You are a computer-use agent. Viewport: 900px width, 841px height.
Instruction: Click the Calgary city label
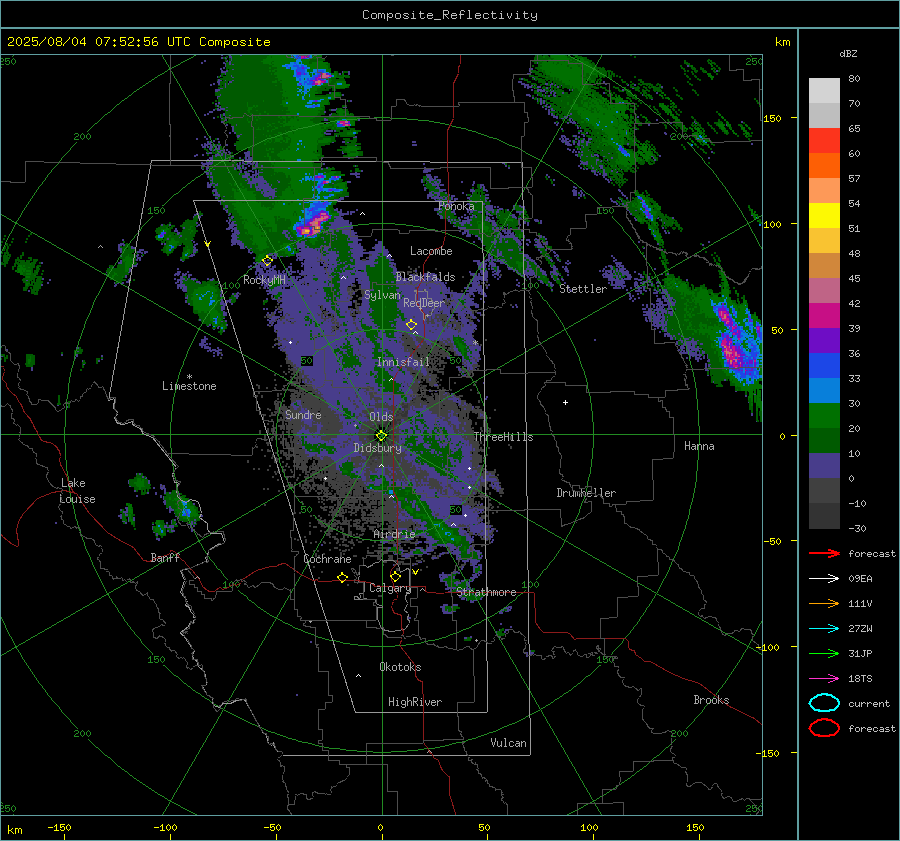390,588
